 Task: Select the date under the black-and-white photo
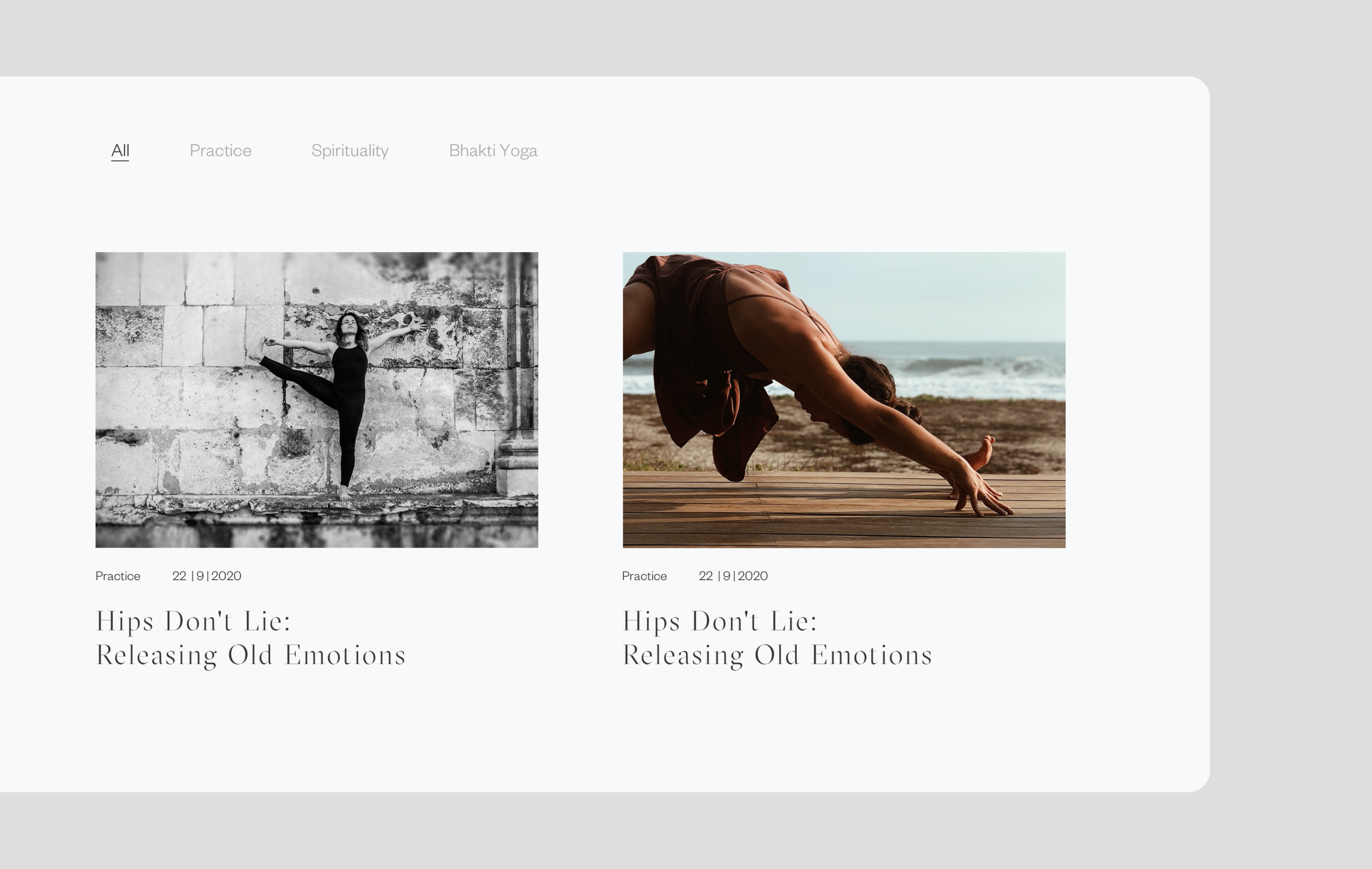(207, 576)
